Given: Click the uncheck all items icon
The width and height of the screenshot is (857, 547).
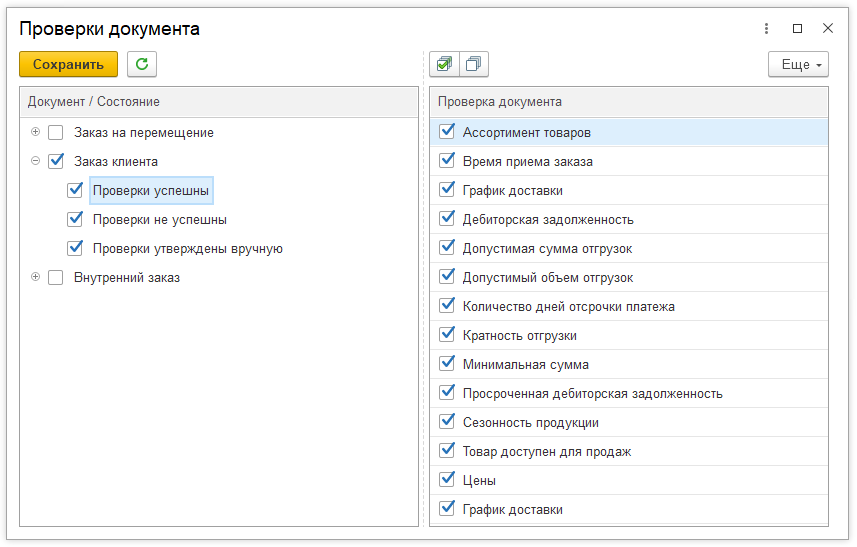Looking at the screenshot, I should pyautogui.click(x=473, y=64).
